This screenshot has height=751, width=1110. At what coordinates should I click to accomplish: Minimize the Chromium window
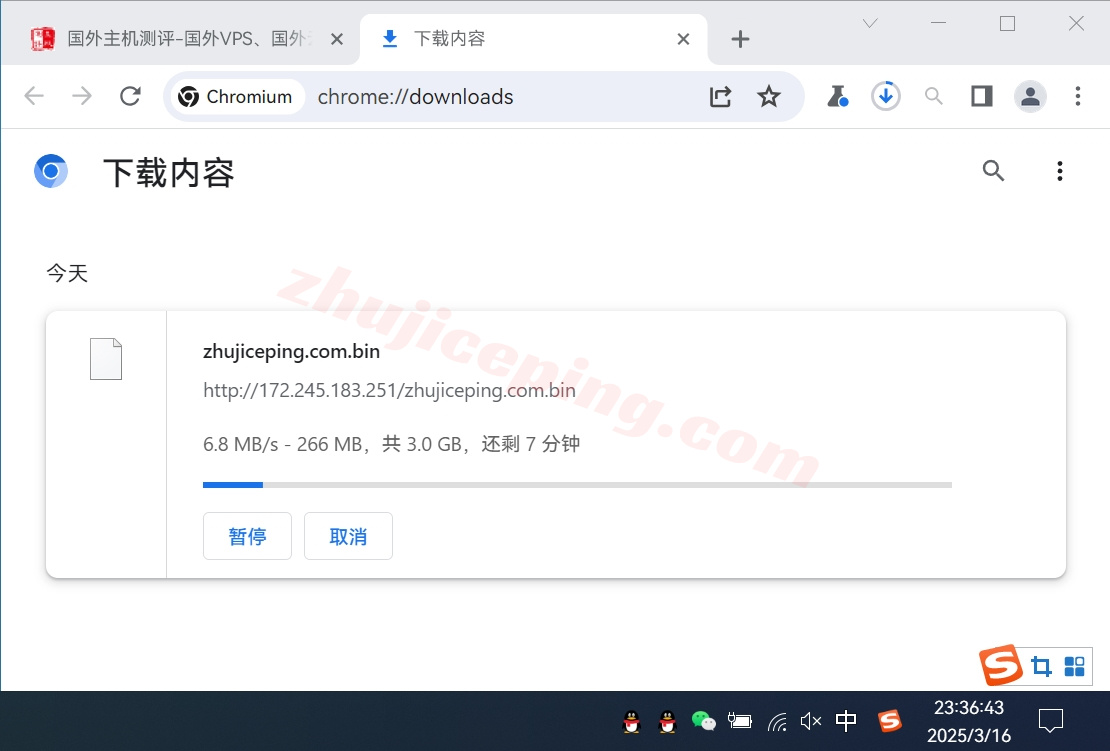pyautogui.click(x=939, y=23)
